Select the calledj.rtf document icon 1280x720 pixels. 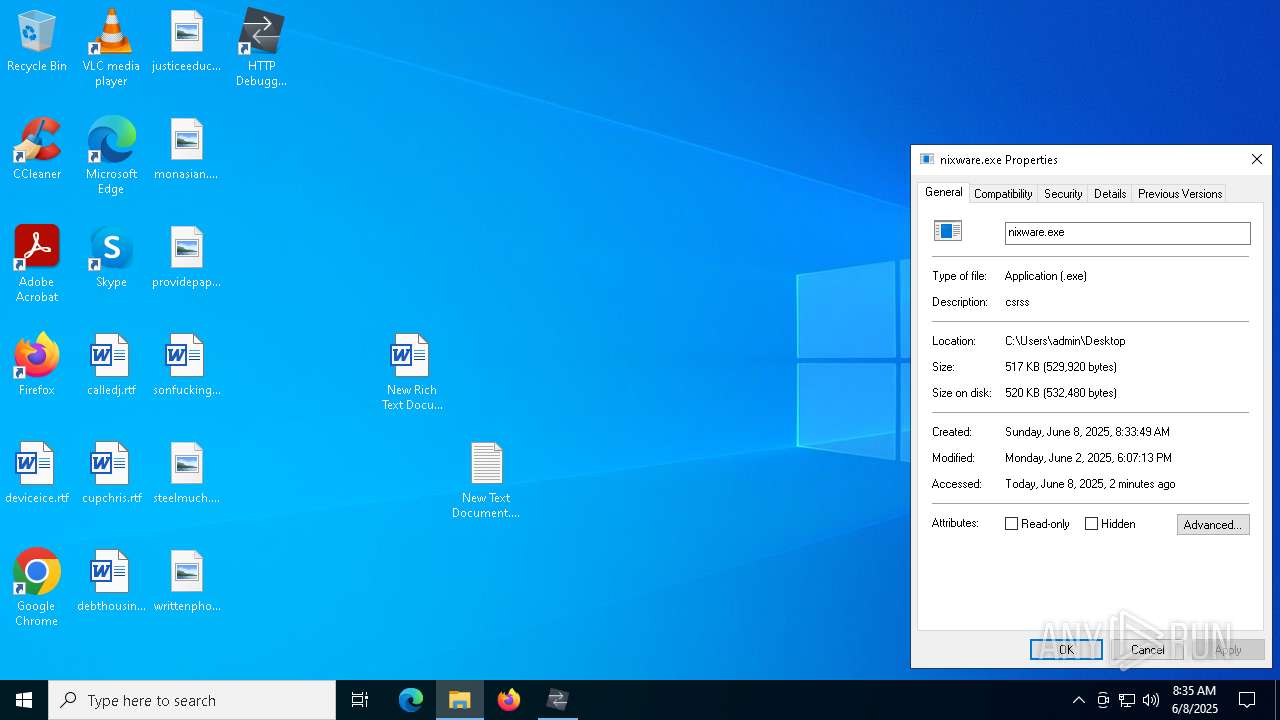(x=111, y=365)
